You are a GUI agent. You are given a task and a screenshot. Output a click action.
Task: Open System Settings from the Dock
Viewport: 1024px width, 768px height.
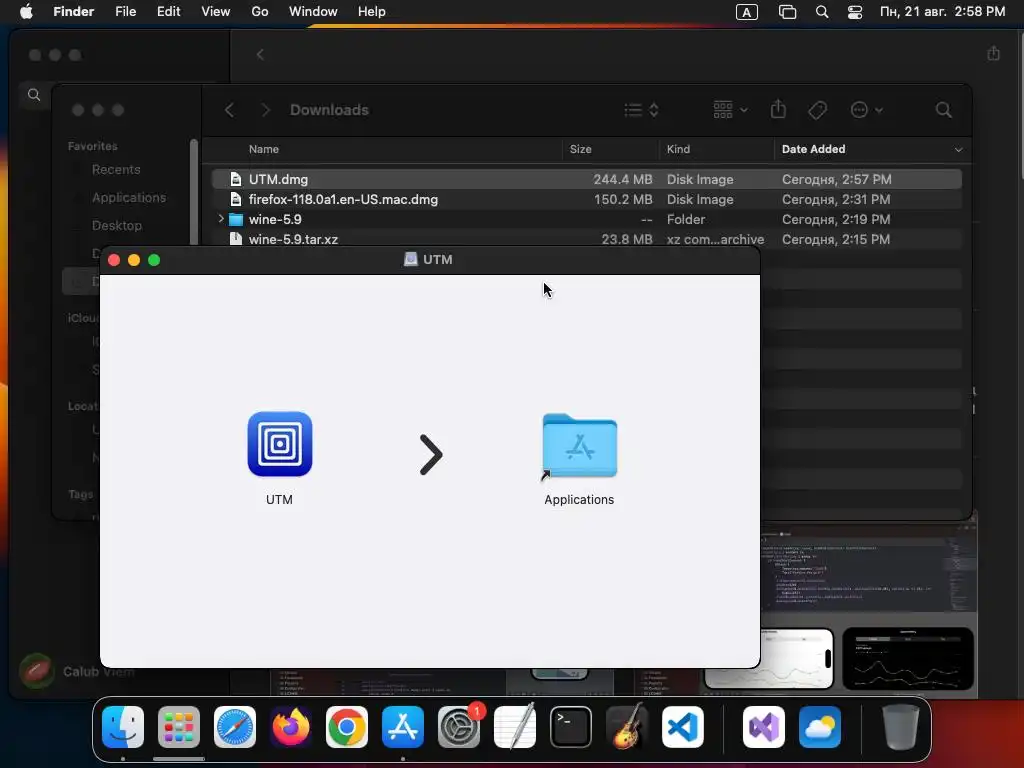[x=459, y=727]
